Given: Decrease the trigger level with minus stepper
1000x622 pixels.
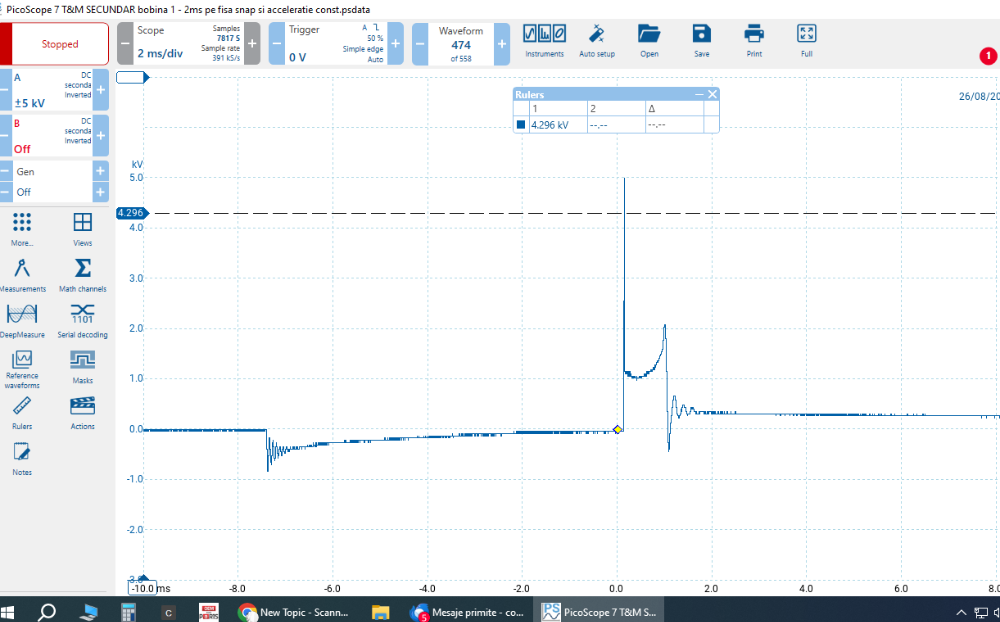Looking at the screenshot, I should (x=275, y=43).
